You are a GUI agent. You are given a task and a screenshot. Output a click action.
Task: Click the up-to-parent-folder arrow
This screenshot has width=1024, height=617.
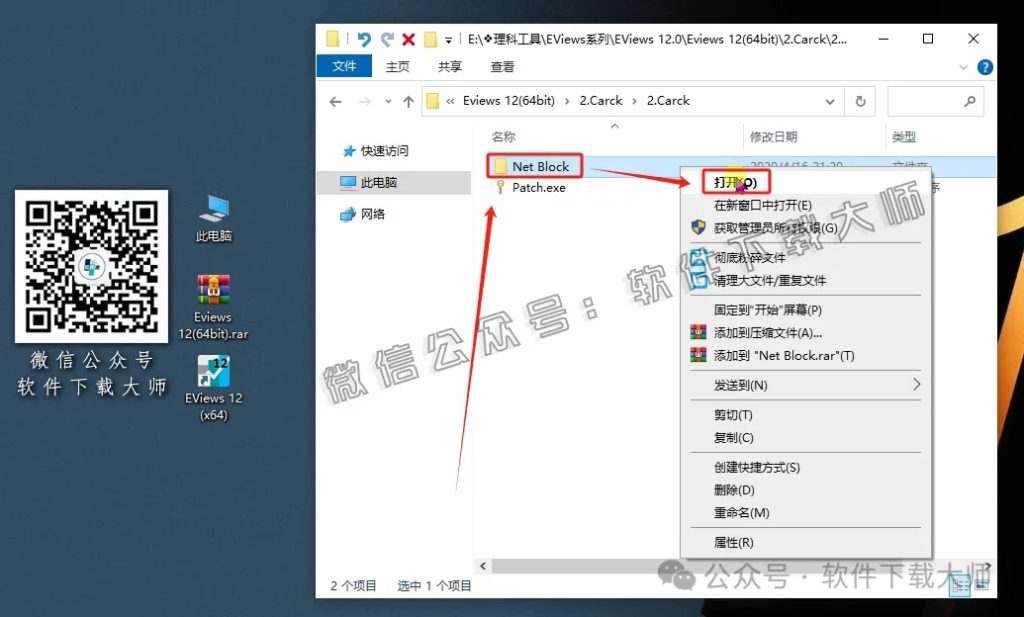(x=410, y=101)
